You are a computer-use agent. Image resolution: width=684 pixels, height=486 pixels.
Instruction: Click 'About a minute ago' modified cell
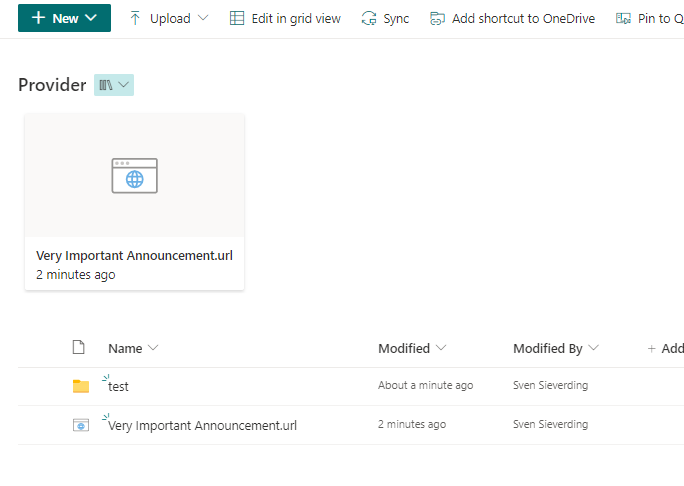[426, 385]
